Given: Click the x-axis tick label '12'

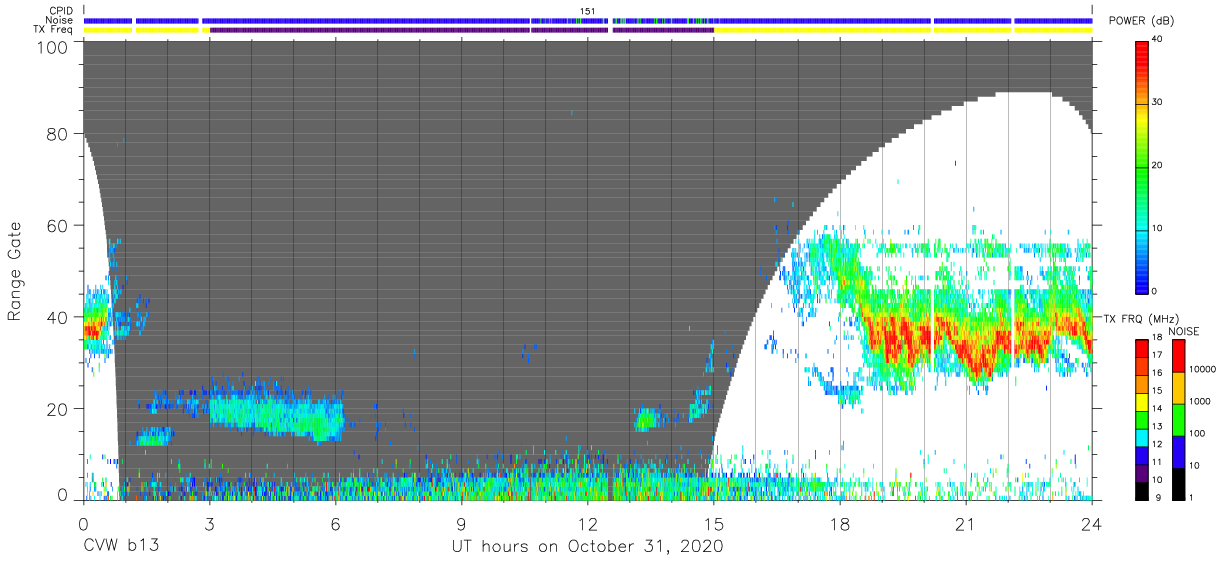Looking at the screenshot, I should pyautogui.click(x=587, y=522).
